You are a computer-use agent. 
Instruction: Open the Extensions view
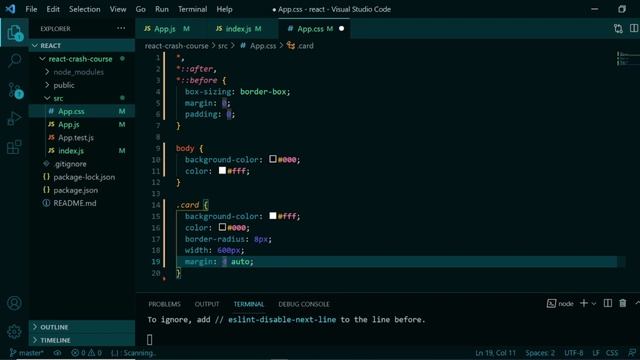tap(14, 147)
